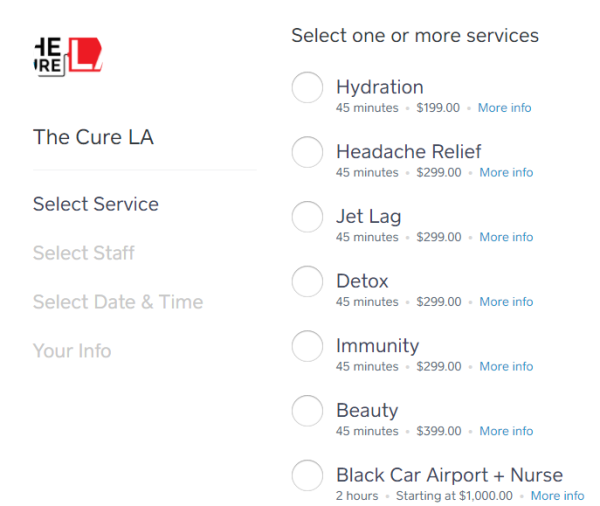Select the Hydration service radio button
This screenshot has height=506, width=600.
[307, 87]
